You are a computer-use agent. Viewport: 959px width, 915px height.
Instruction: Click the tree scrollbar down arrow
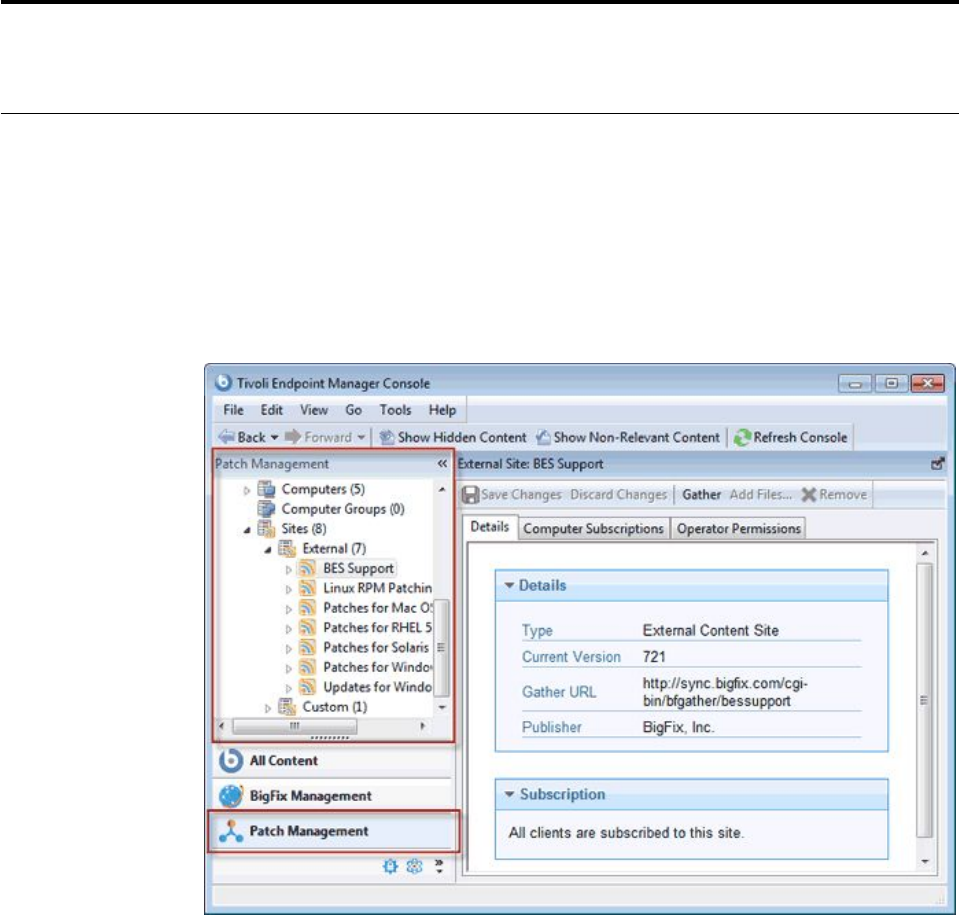(442, 707)
